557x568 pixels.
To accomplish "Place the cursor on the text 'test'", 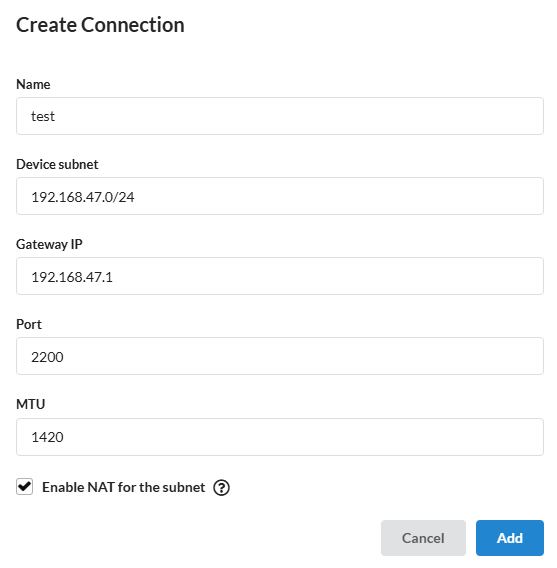I will 43,117.
